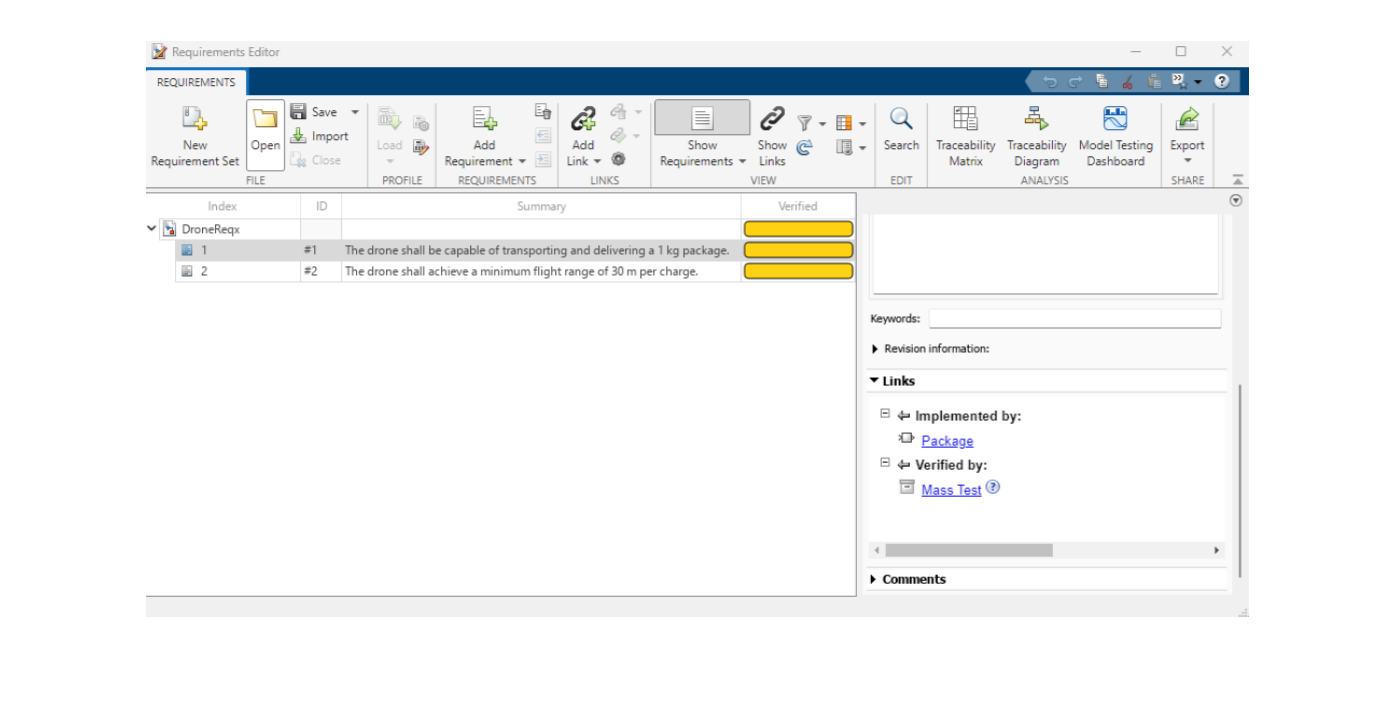Click the New Requirement Set icon

pos(195,121)
